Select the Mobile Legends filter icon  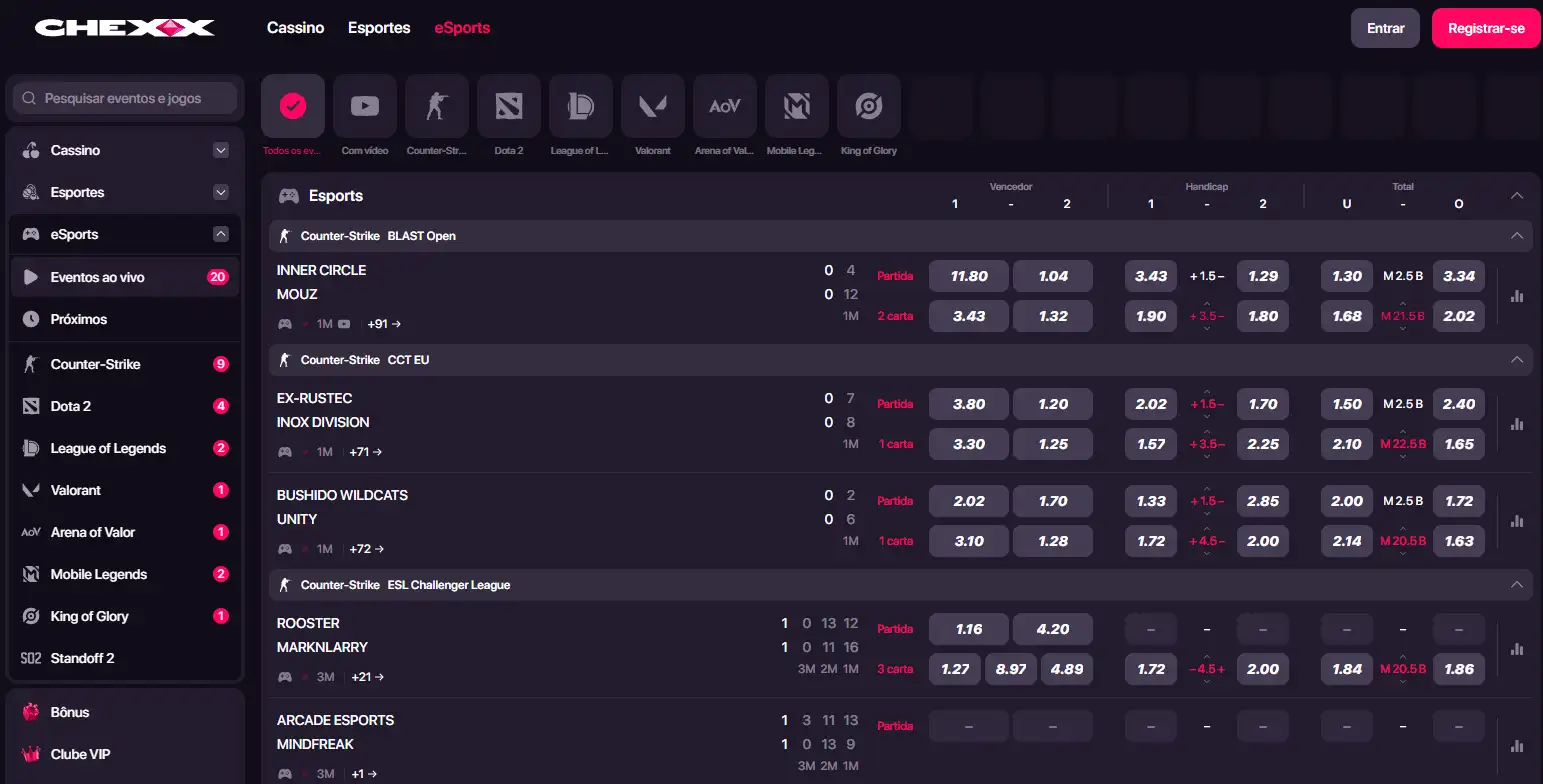click(x=797, y=106)
